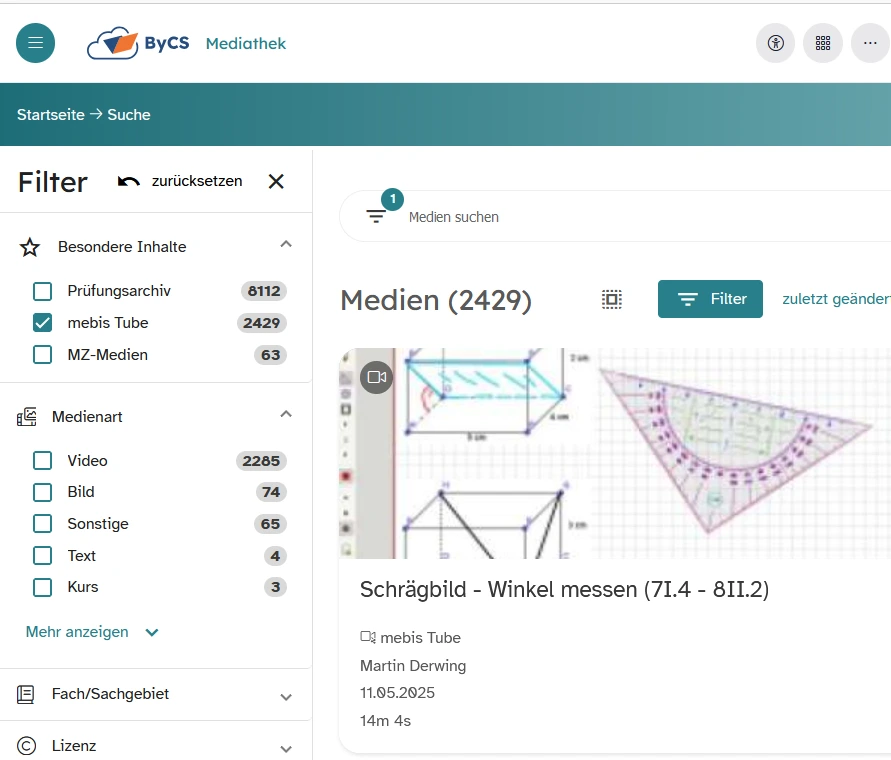This screenshot has height=760, width=891.
Task: Click the select-all media icon
Action: [x=612, y=299]
